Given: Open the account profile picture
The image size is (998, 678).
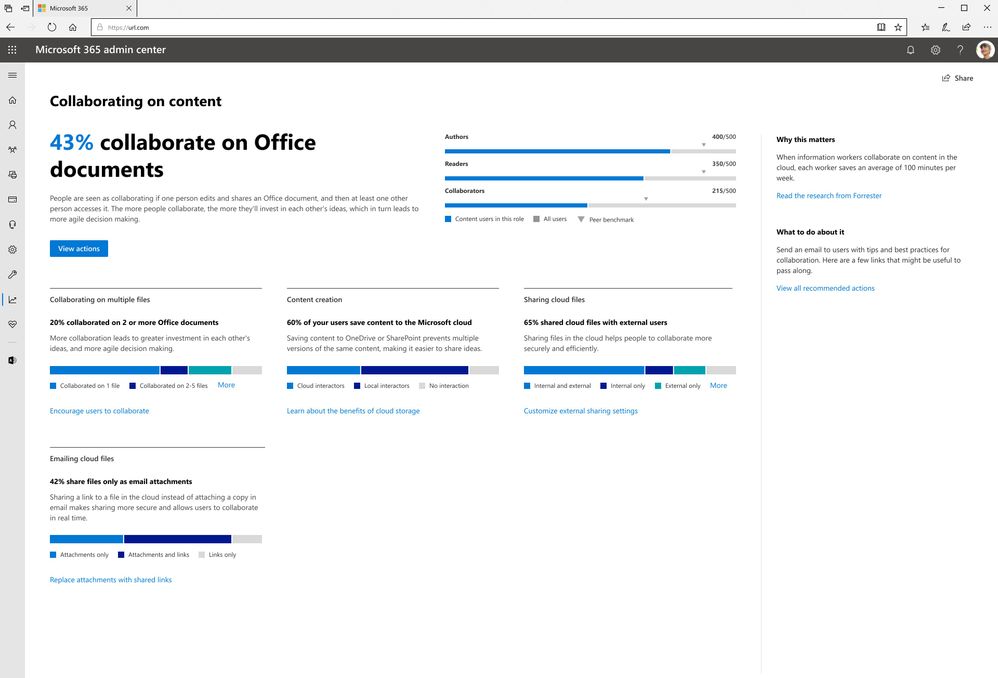Looking at the screenshot, I should coord(985,50).
